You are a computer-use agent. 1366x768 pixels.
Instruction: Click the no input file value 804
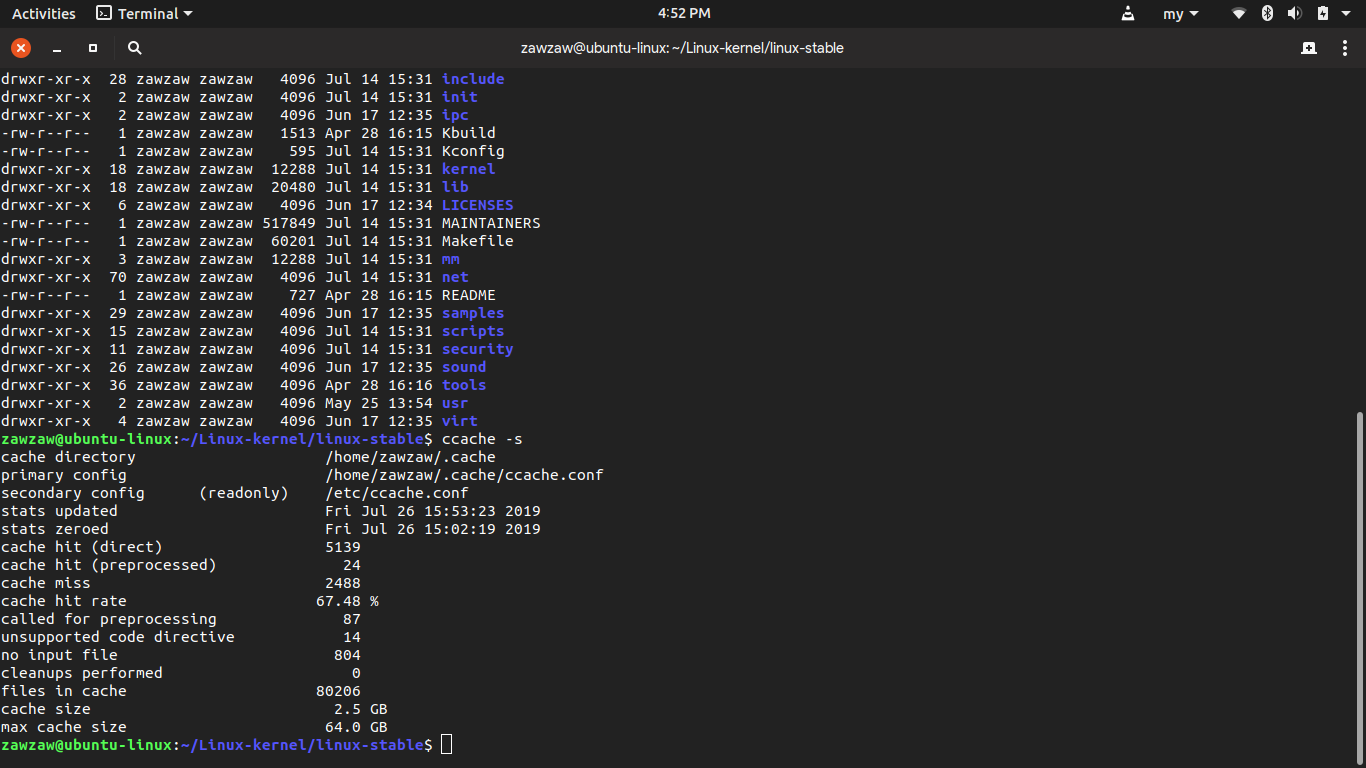tap(347, 655)
